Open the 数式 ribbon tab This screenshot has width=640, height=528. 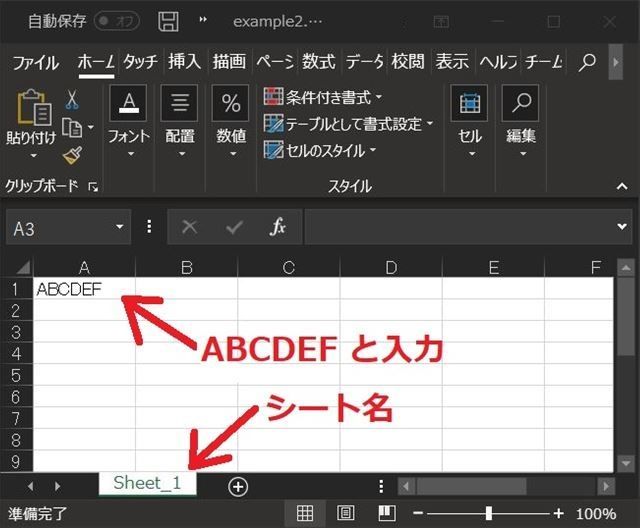tap(318, 62)
